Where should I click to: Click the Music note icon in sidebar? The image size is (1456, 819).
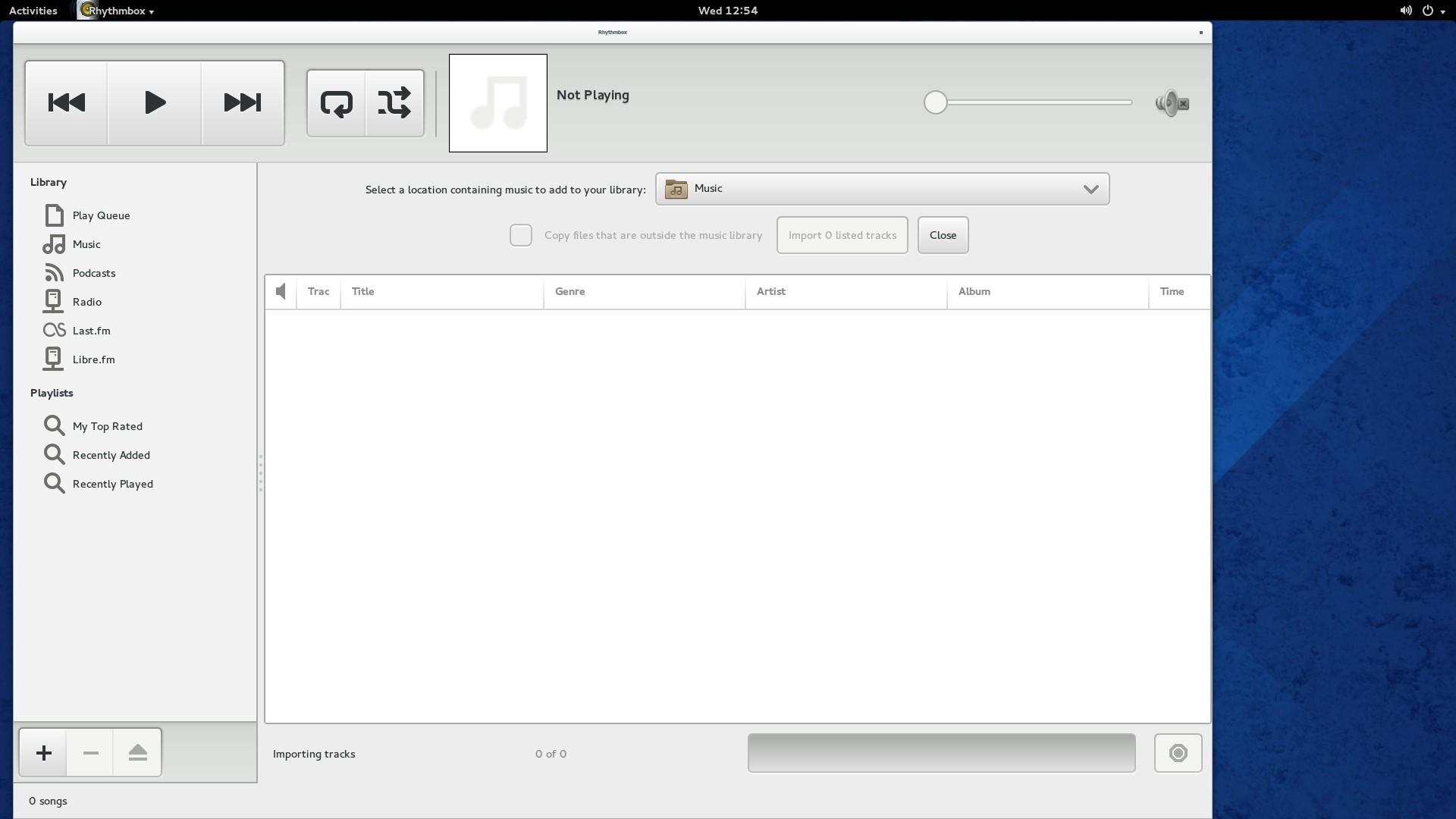[x=54, y=244]
